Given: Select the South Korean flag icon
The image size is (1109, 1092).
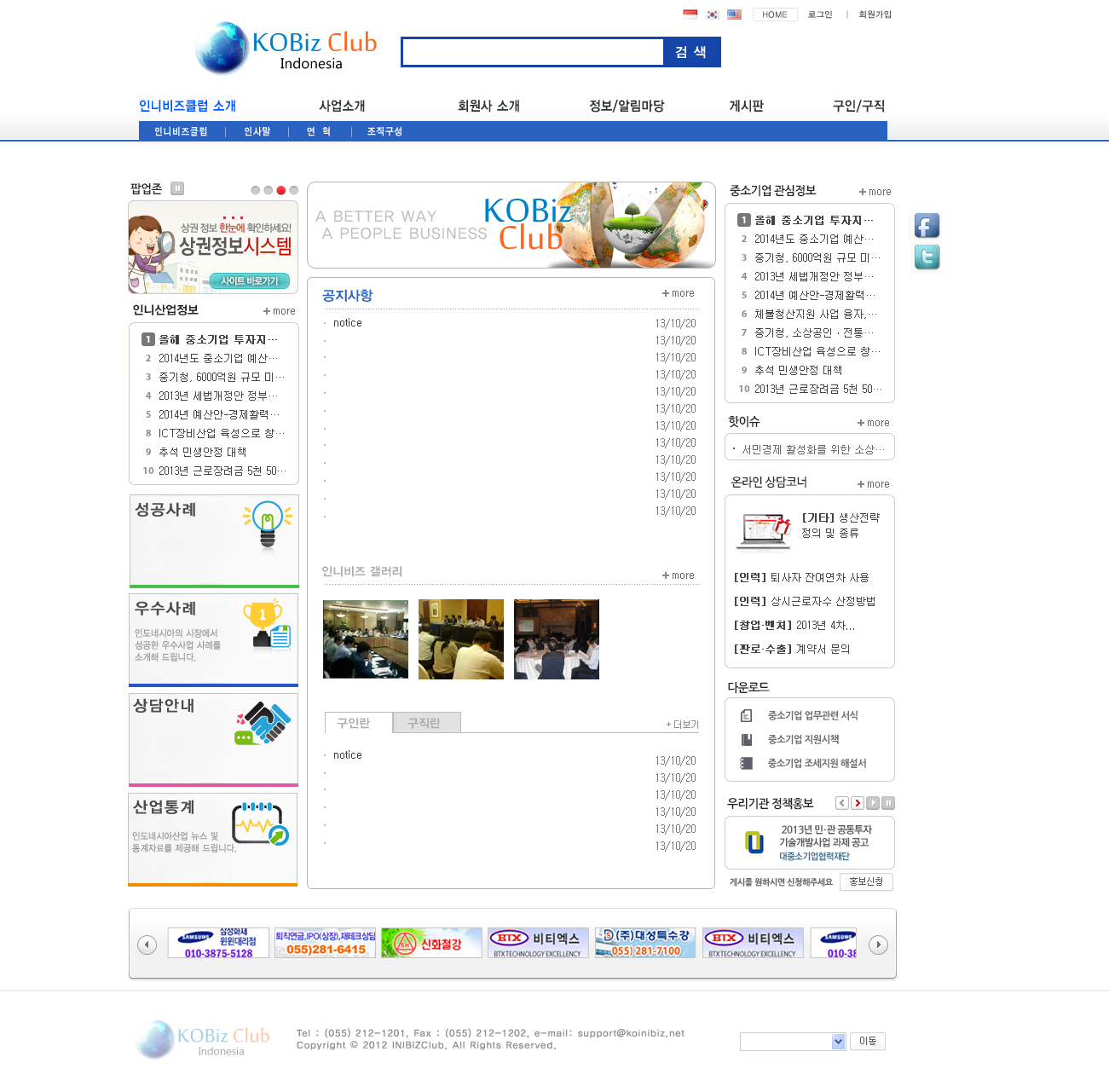Looking at the screenshot, I should 713,14.
